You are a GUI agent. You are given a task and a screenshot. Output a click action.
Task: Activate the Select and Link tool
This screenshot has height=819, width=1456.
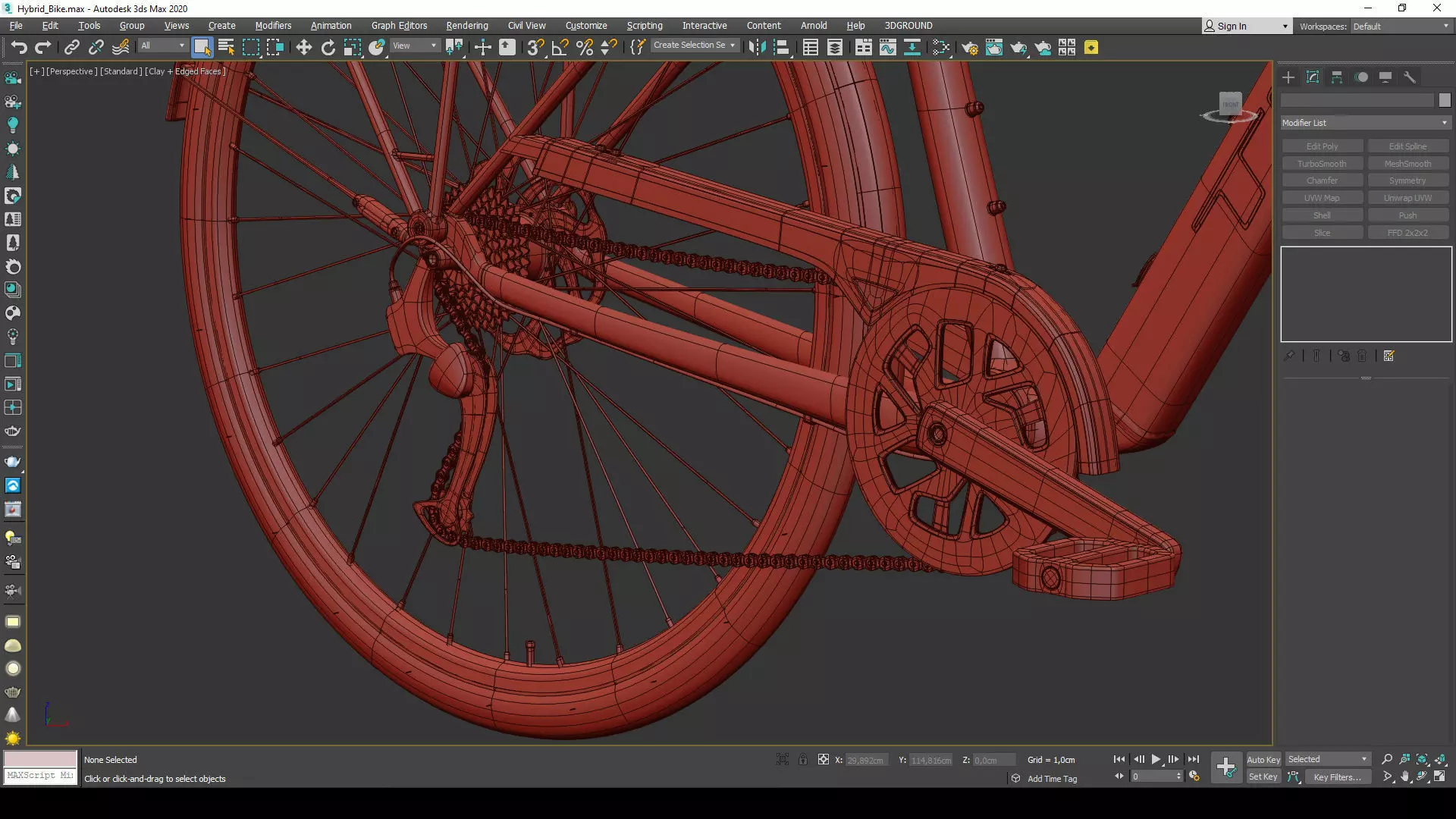71,48
